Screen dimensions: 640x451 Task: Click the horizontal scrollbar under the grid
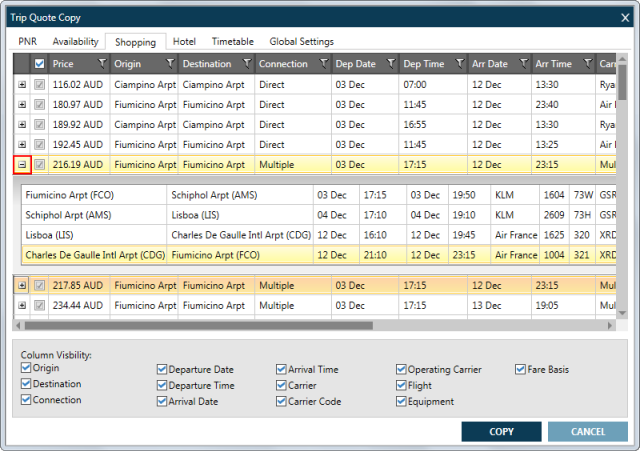tap(300, 325)
